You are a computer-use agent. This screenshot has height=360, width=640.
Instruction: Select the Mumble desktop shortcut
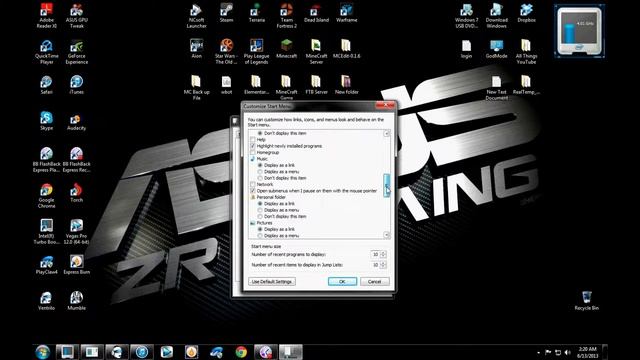(77, 301)
